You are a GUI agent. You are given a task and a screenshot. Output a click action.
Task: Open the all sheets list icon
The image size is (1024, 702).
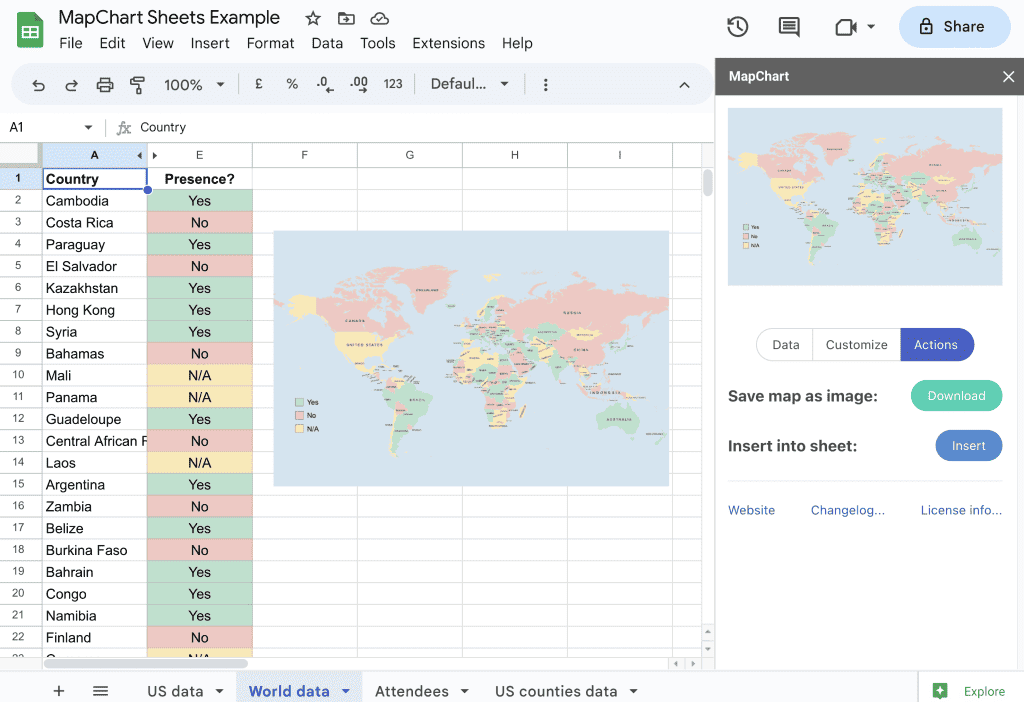[x=100, y=691]
